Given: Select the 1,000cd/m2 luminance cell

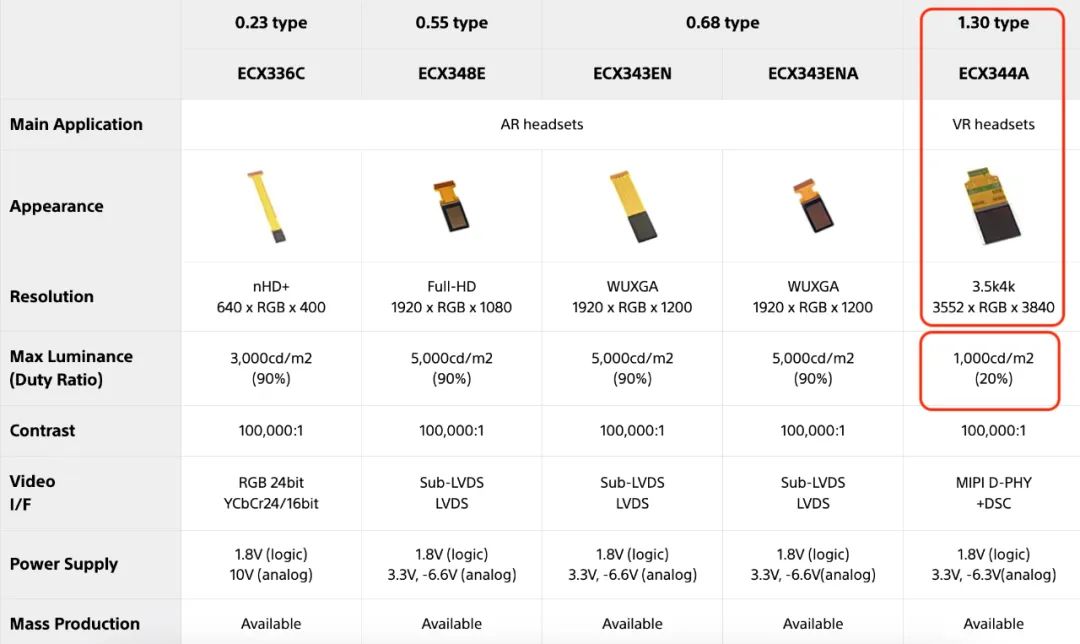Looking at the screenshot, I should [x=993, y=367].
